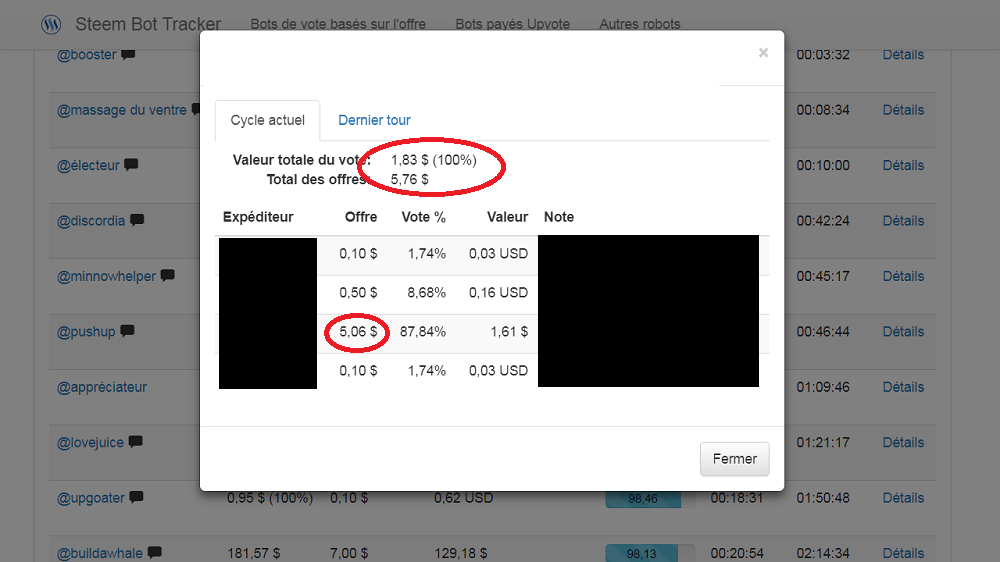
Task: Open Bots de vote basés sur l'offre menu
Action: pos(338,24)
